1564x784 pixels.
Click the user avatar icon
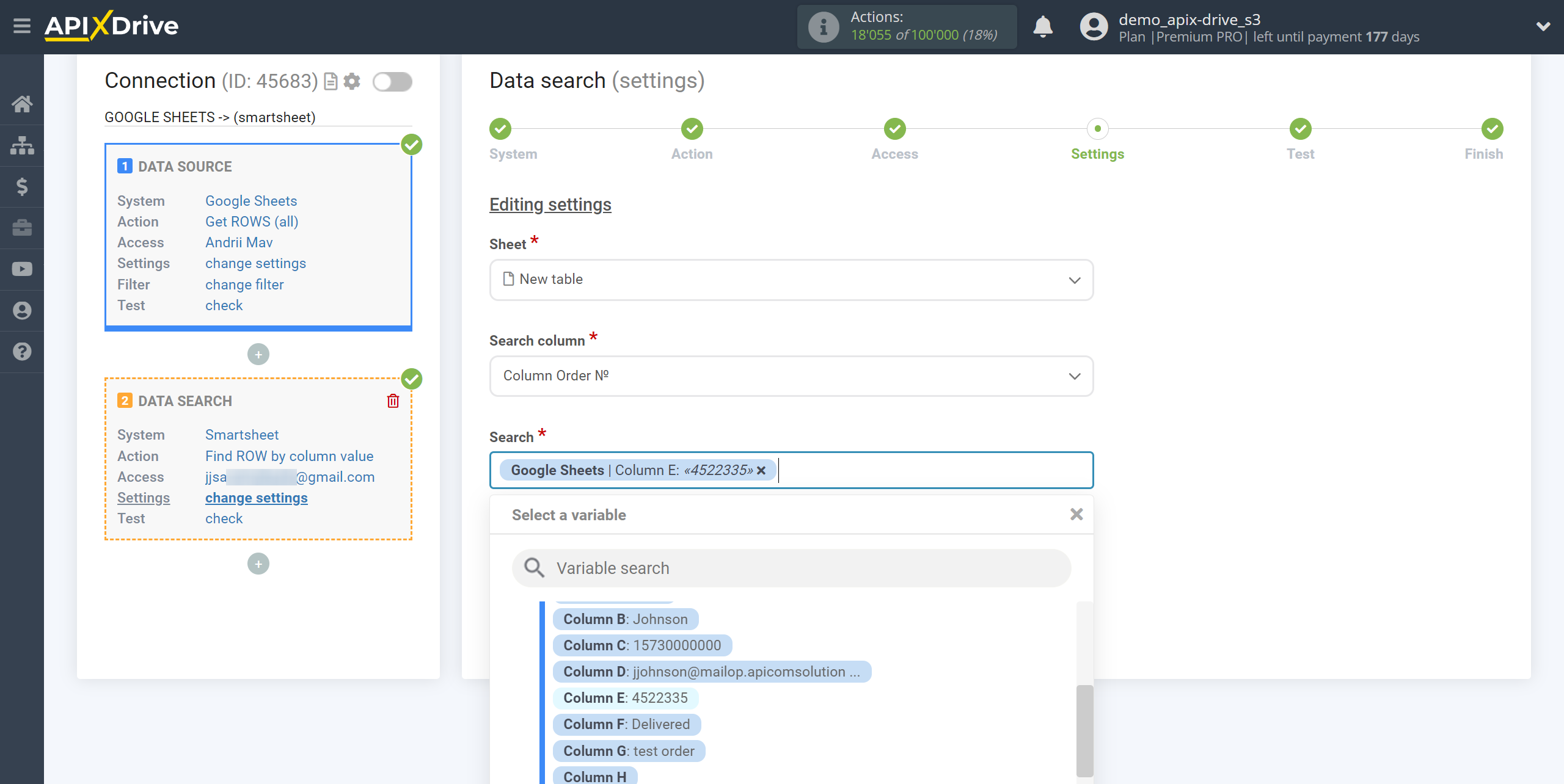point(1094,27)
